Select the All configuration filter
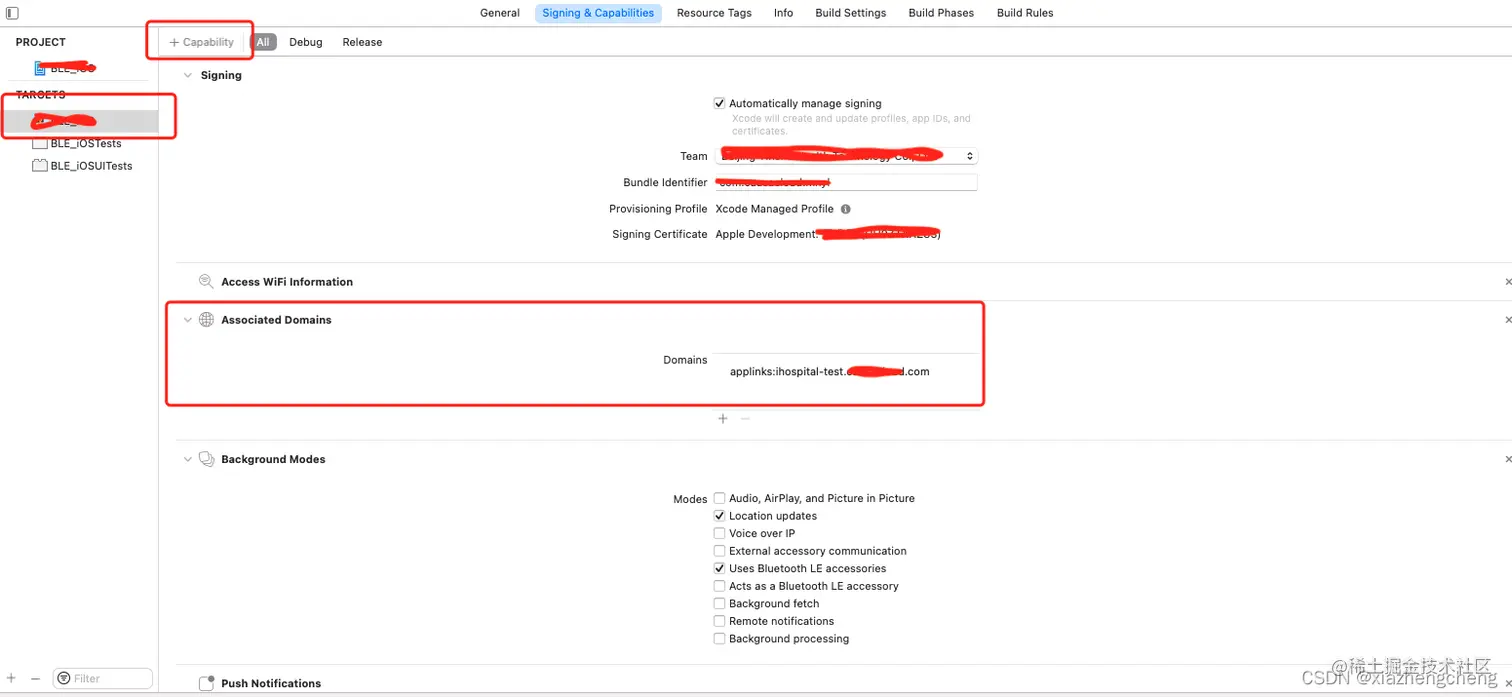 (x=263, y=42)
